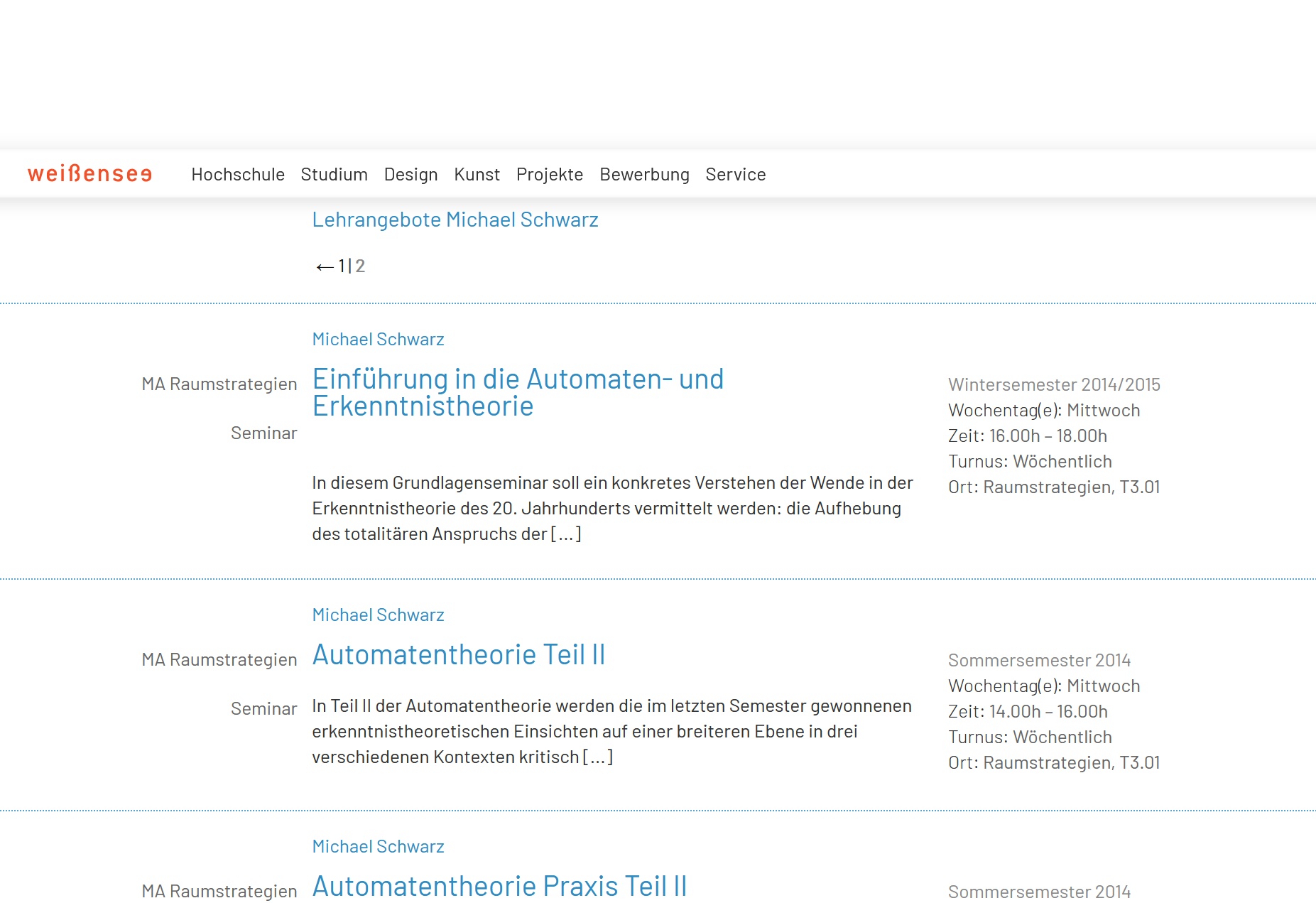Go to page 2 of results

tap(360, 266)
